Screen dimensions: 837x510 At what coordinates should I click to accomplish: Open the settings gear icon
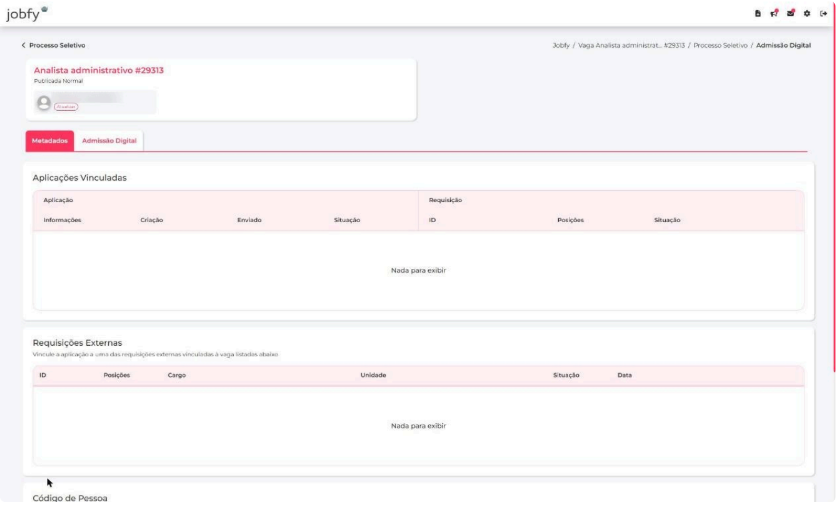[x=807, y=13]
